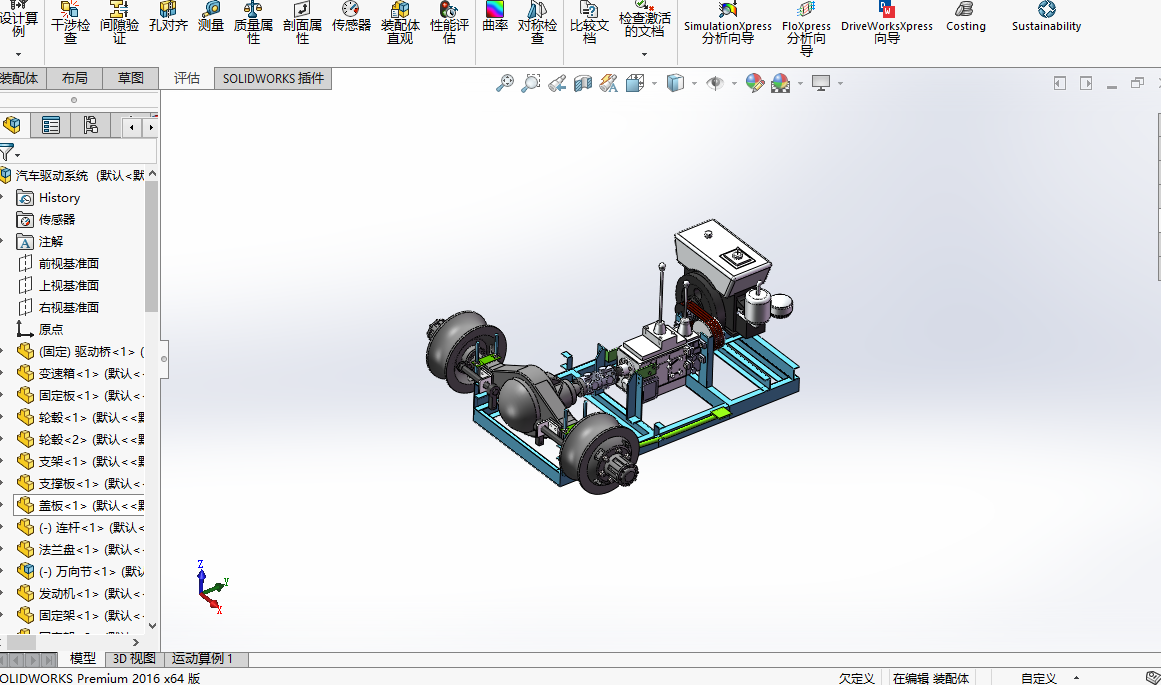
Task: Select 前视基准面 in the tree
Action: pyautogui.click(x=58, y=264)
